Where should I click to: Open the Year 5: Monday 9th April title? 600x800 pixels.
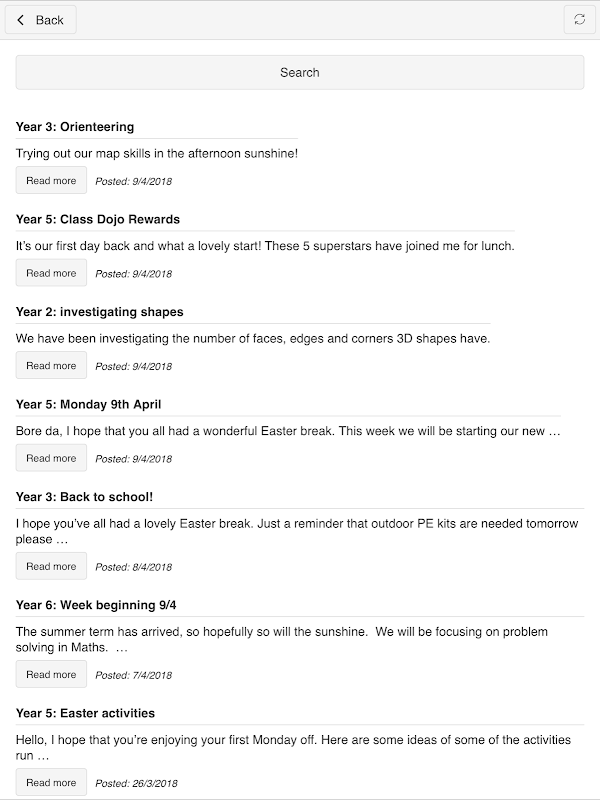(x=88, y=404)
